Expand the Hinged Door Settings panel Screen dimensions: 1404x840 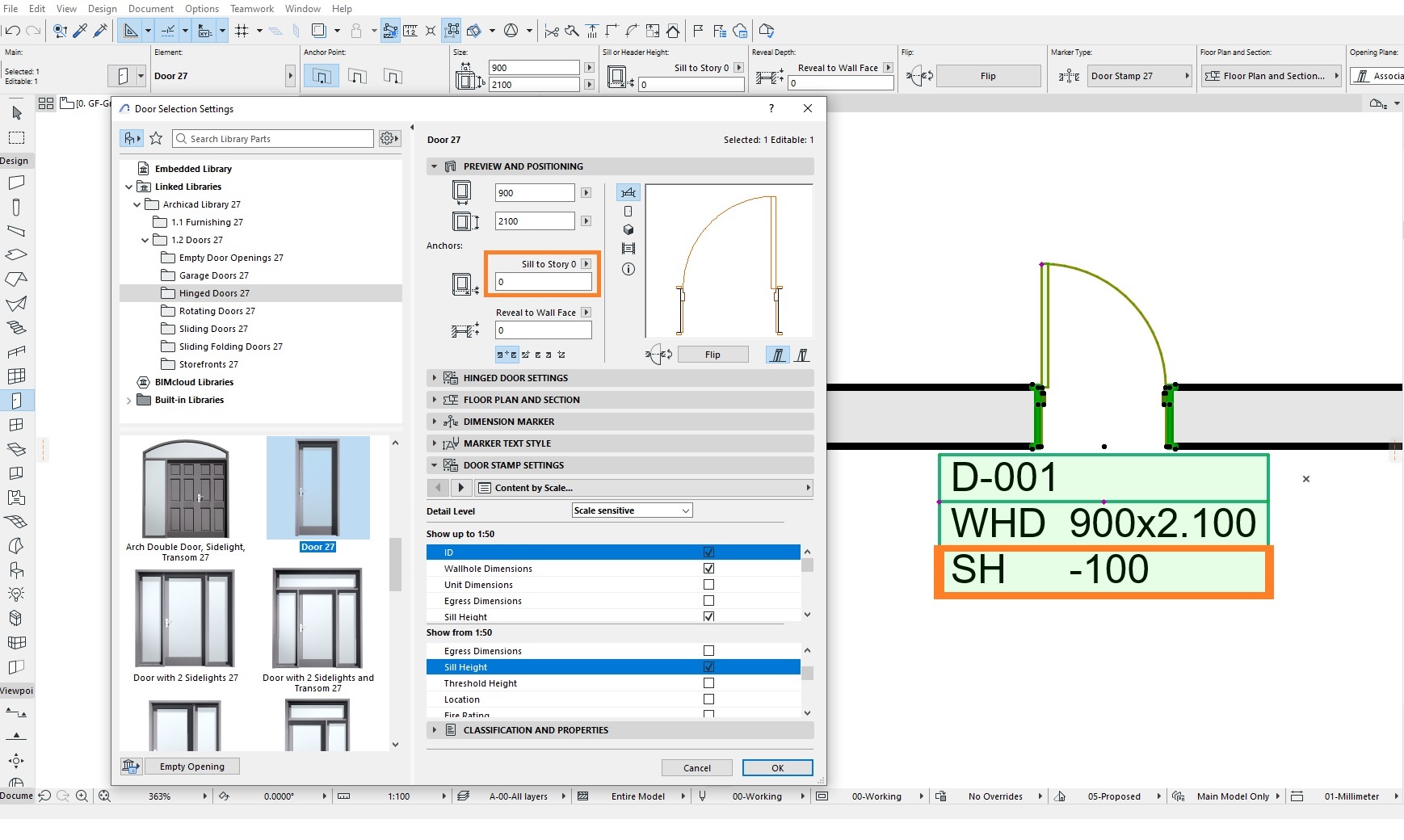coord(620,378)
